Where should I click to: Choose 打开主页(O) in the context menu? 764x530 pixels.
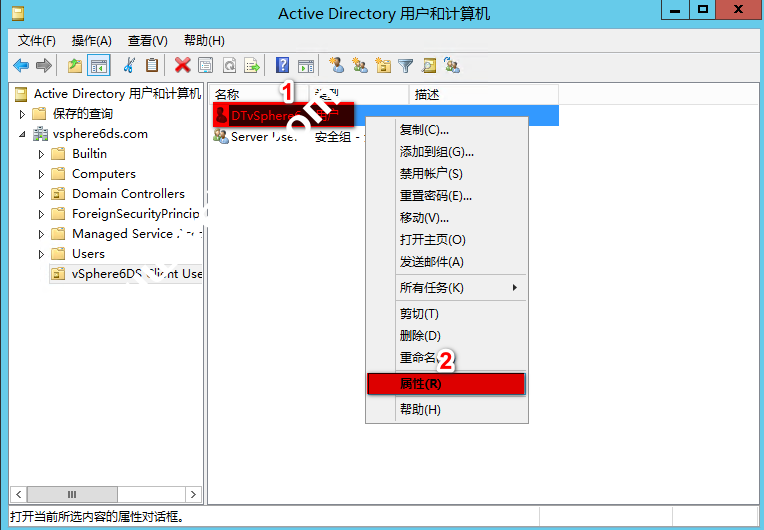click(447, 239)
